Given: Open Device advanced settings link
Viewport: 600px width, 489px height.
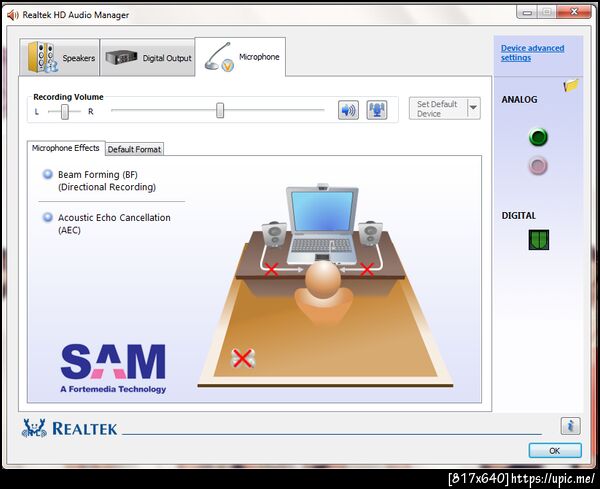Looking at the screenshot, I should (x=532, y=53).
